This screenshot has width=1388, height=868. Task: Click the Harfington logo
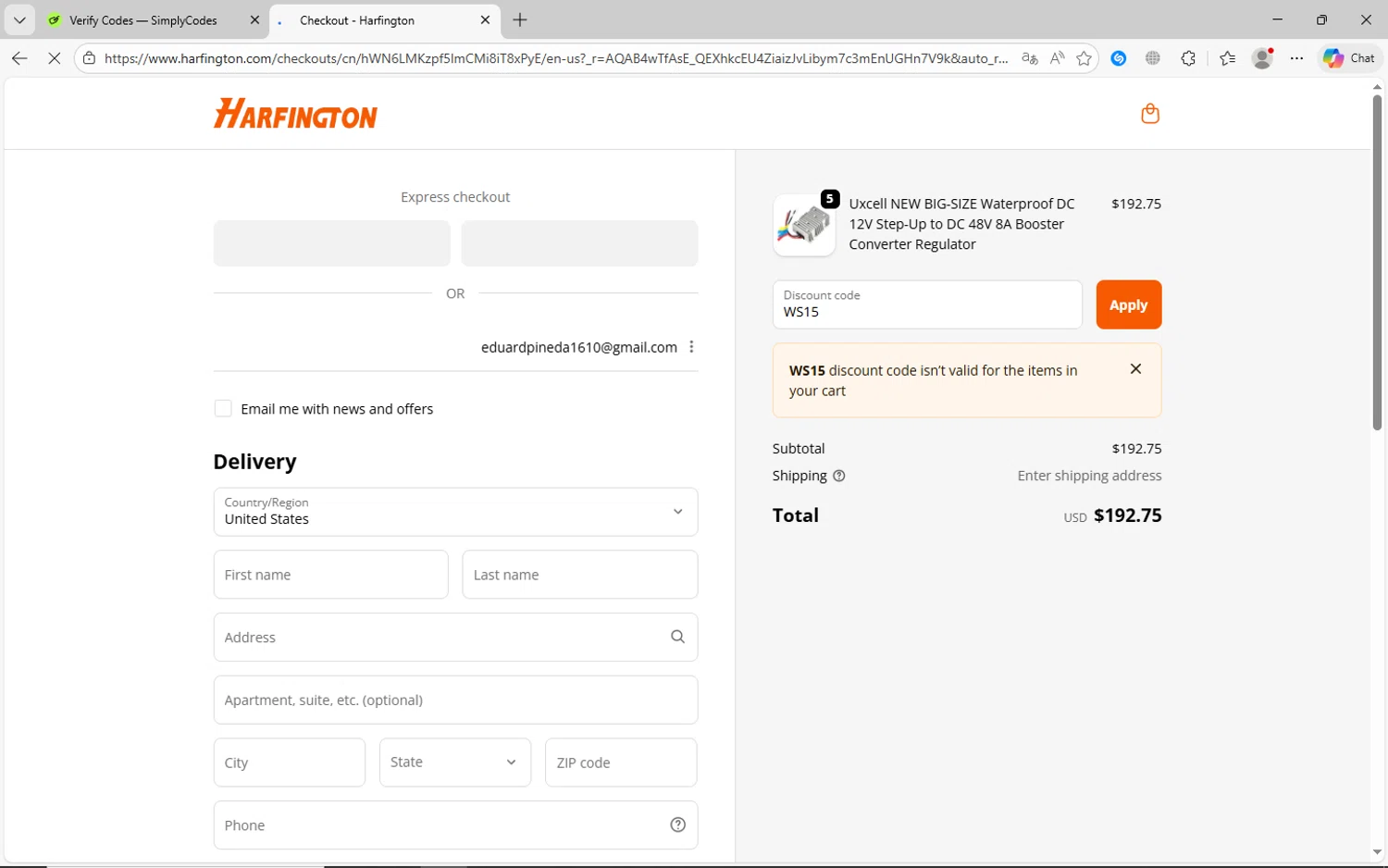[x=295, y=113]
